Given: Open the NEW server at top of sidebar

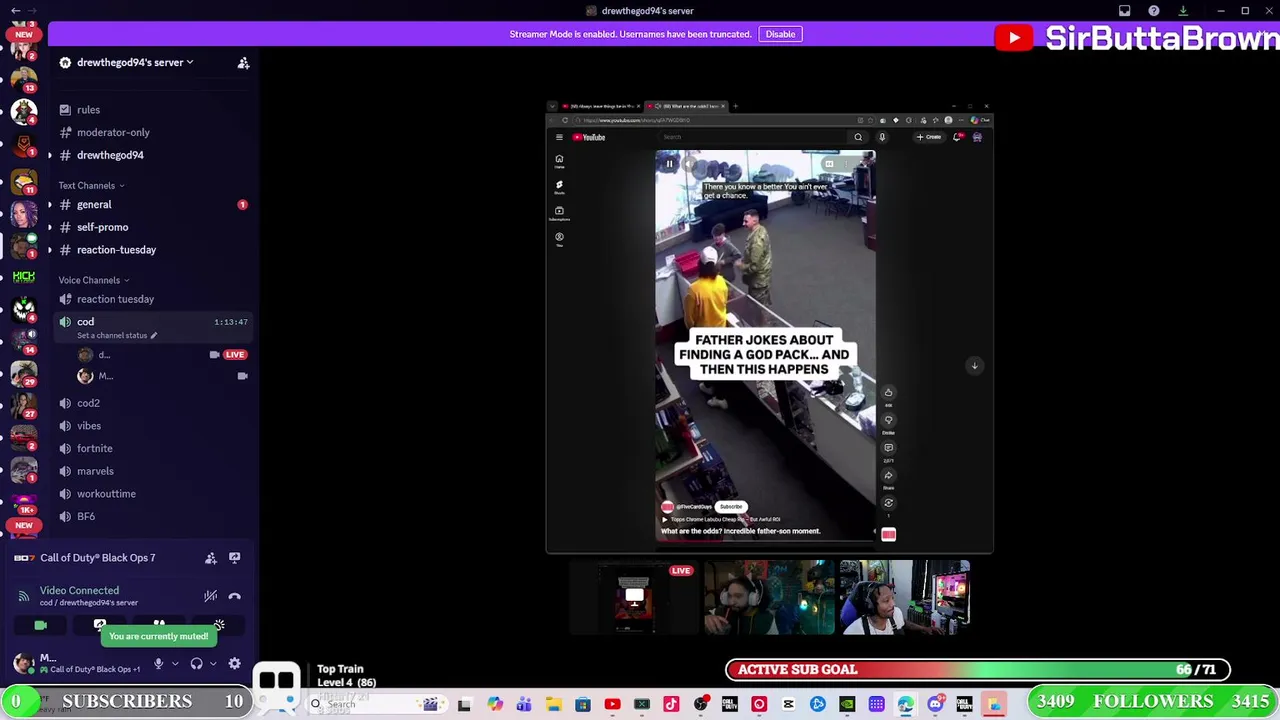Looking at the screenshot, I should click(23, 34).
